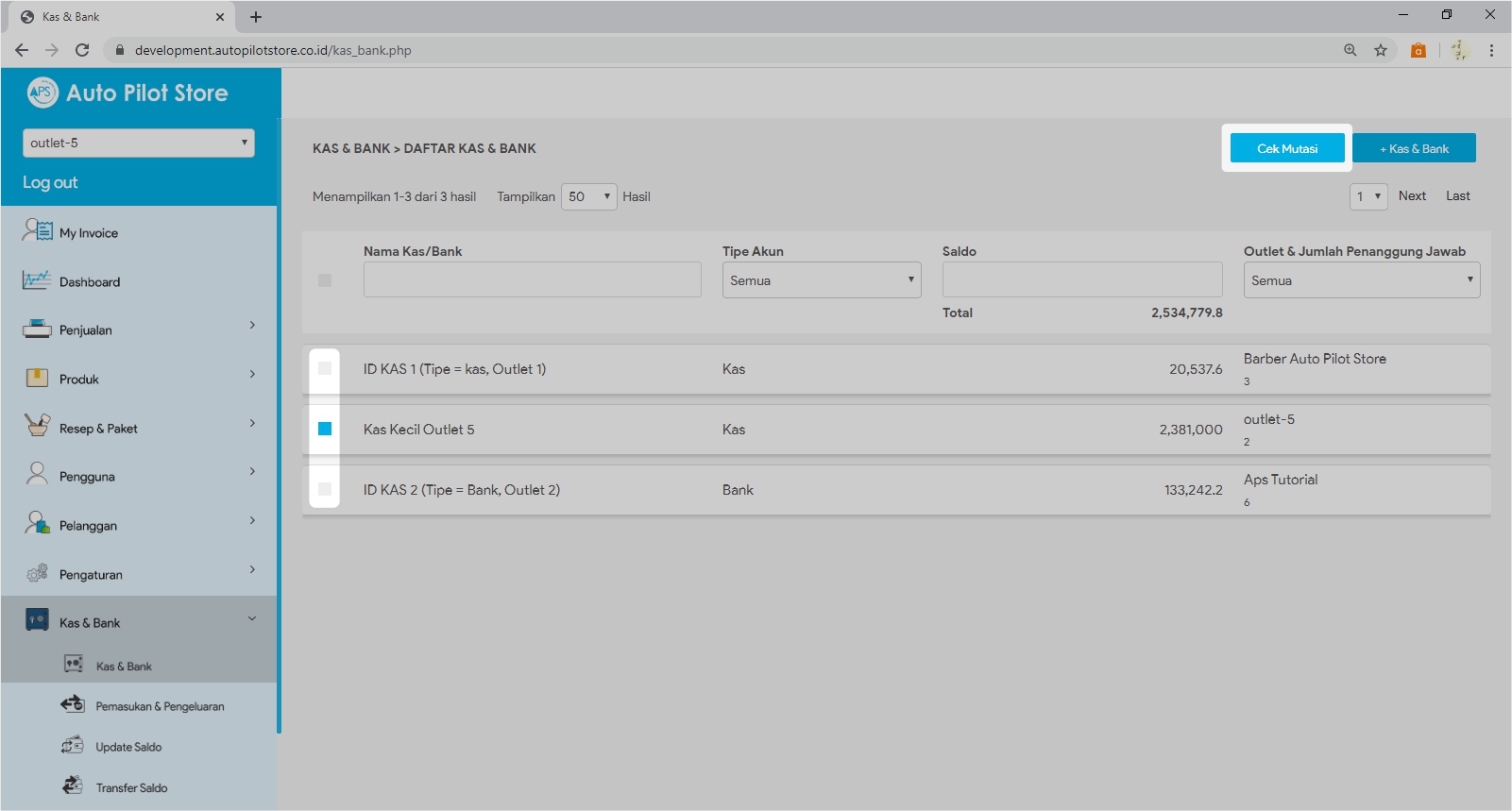Image resolution: width=1512 pixels, height=811 pixels.
Task: Check the ID KAS 1 row checkbox
Action: (325, 368)
